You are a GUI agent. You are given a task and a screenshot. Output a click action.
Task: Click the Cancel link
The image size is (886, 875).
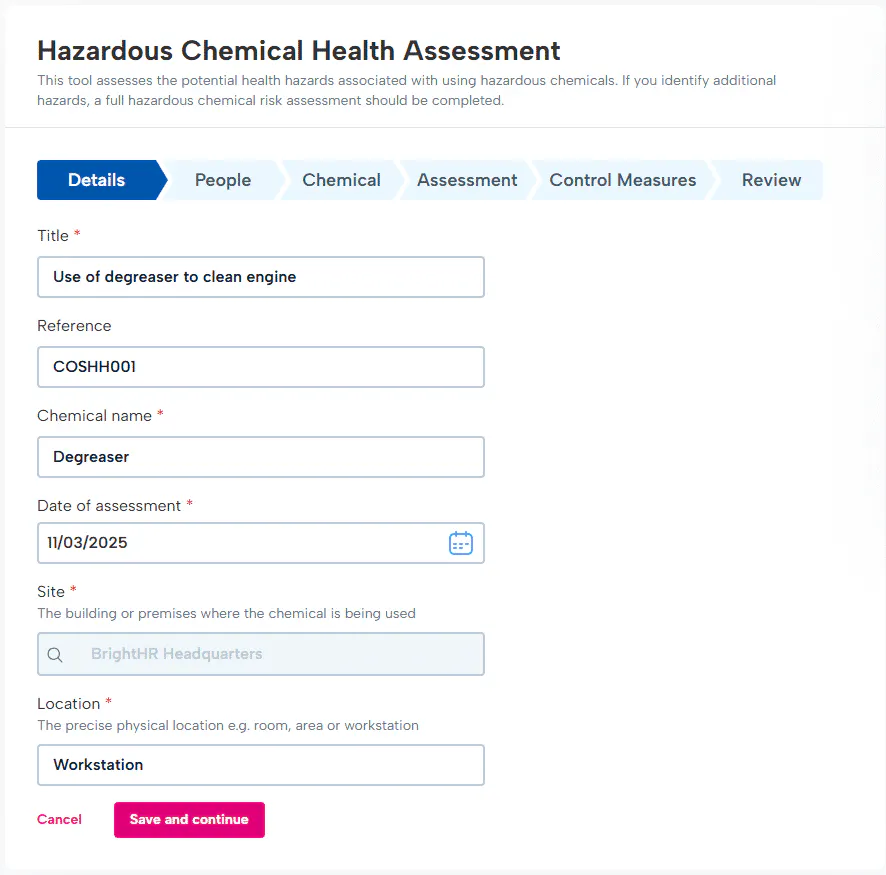[59, 819]
